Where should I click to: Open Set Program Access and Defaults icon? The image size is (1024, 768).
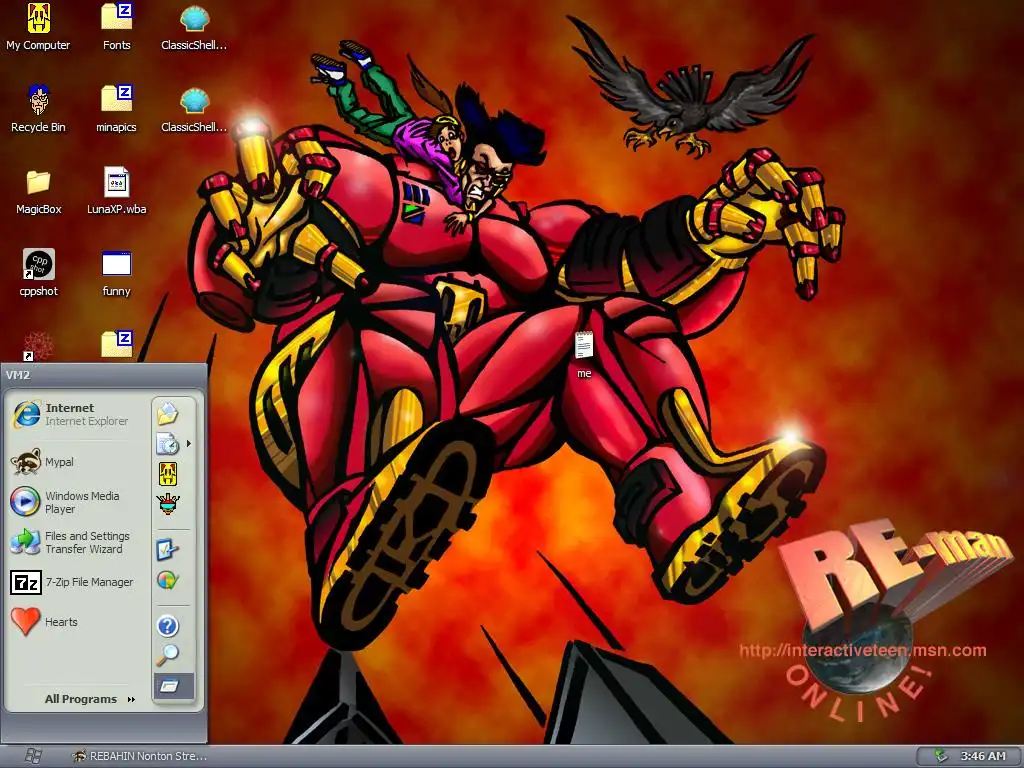point(168,580)
